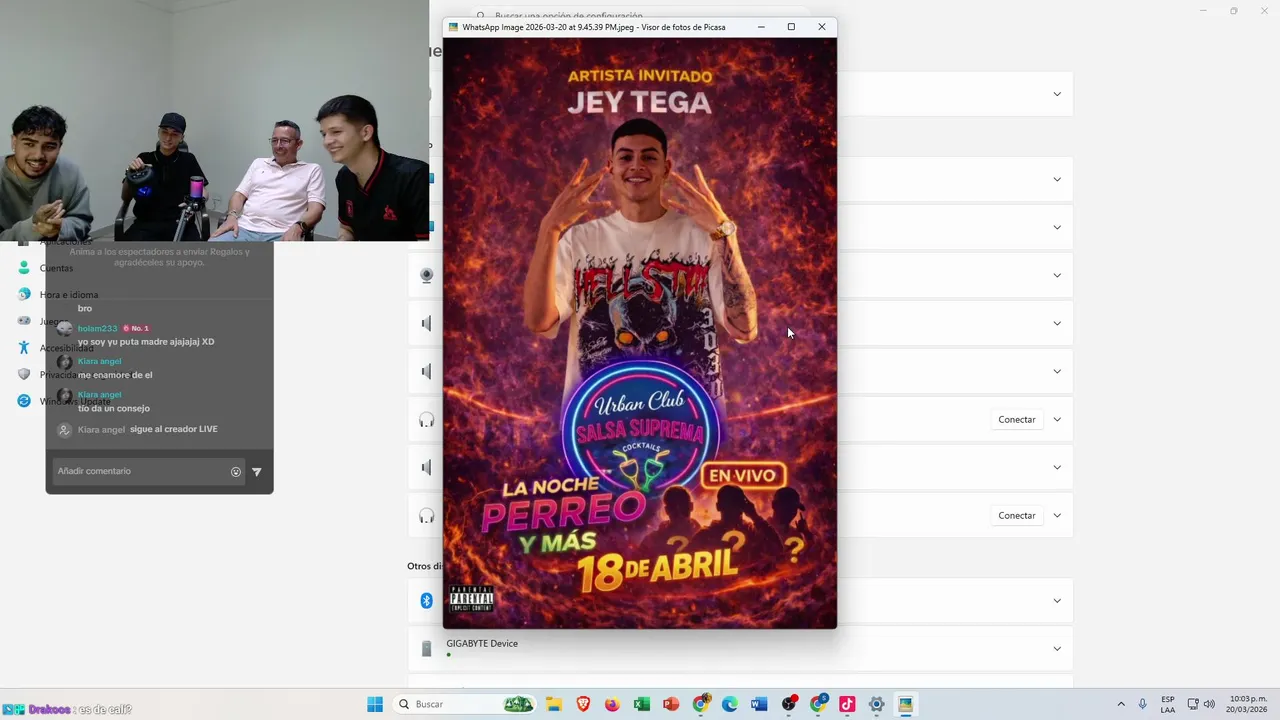Open Word from the taskbar

(x=759, y=704)
